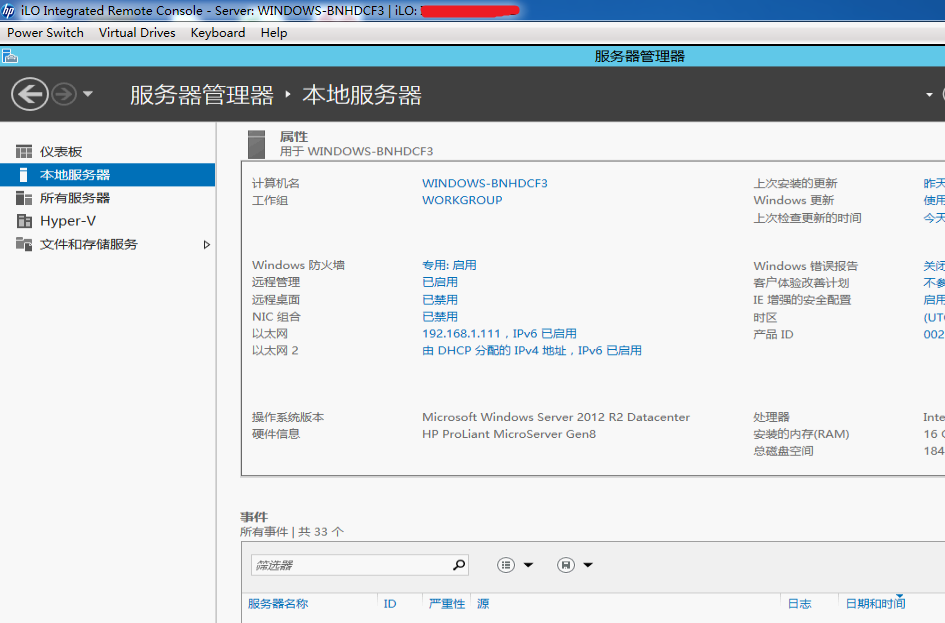
Task: Click the 文件和存储服务 sidebar icon
Action: click(x=24, y=244)
